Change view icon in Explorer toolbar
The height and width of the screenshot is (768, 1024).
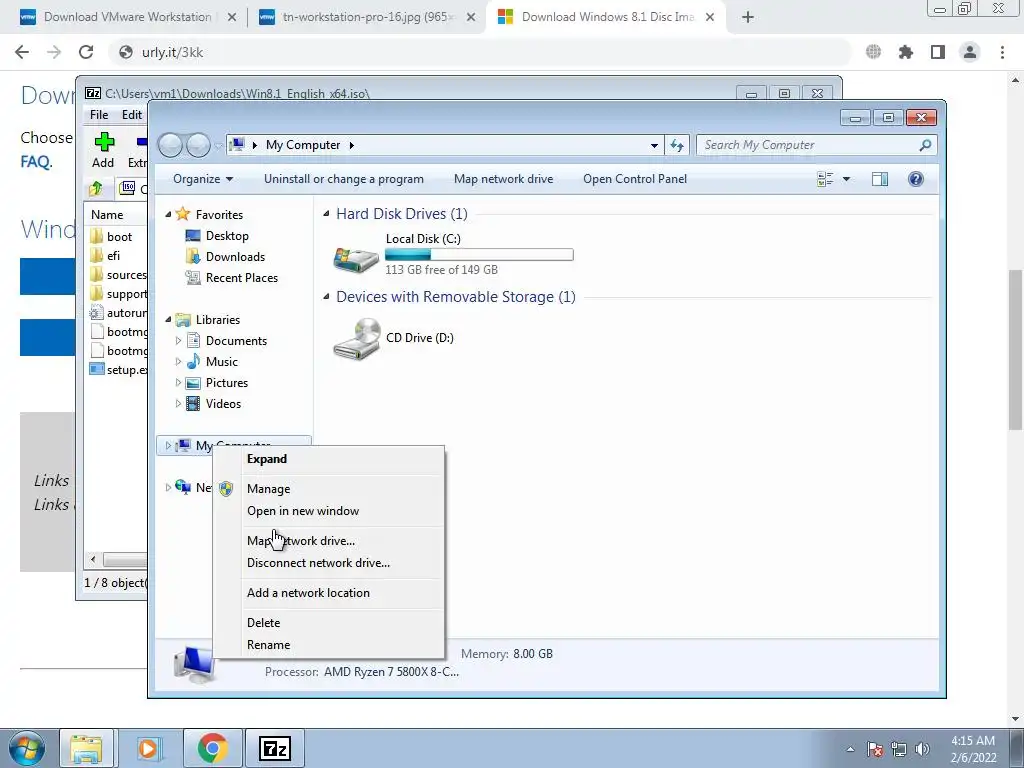[825, 179]
